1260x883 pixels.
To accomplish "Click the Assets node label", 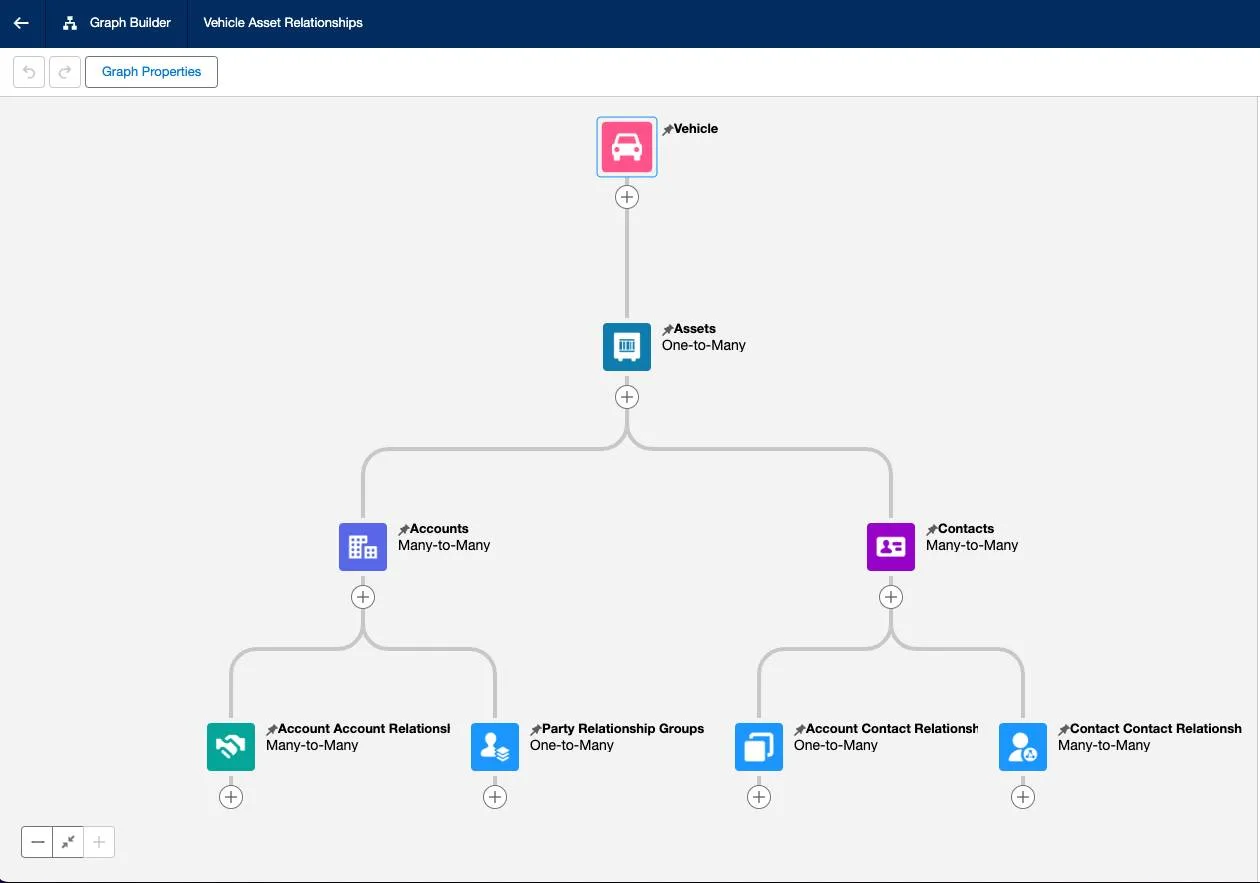I will (x=695, y=328).
